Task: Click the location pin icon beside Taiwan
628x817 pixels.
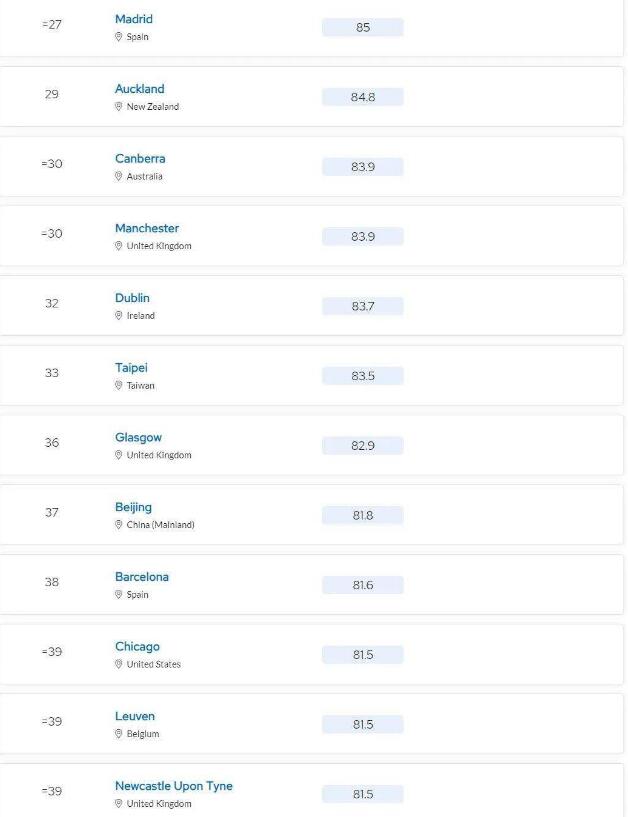Action: pyautogui.click(x=118, y=385)
